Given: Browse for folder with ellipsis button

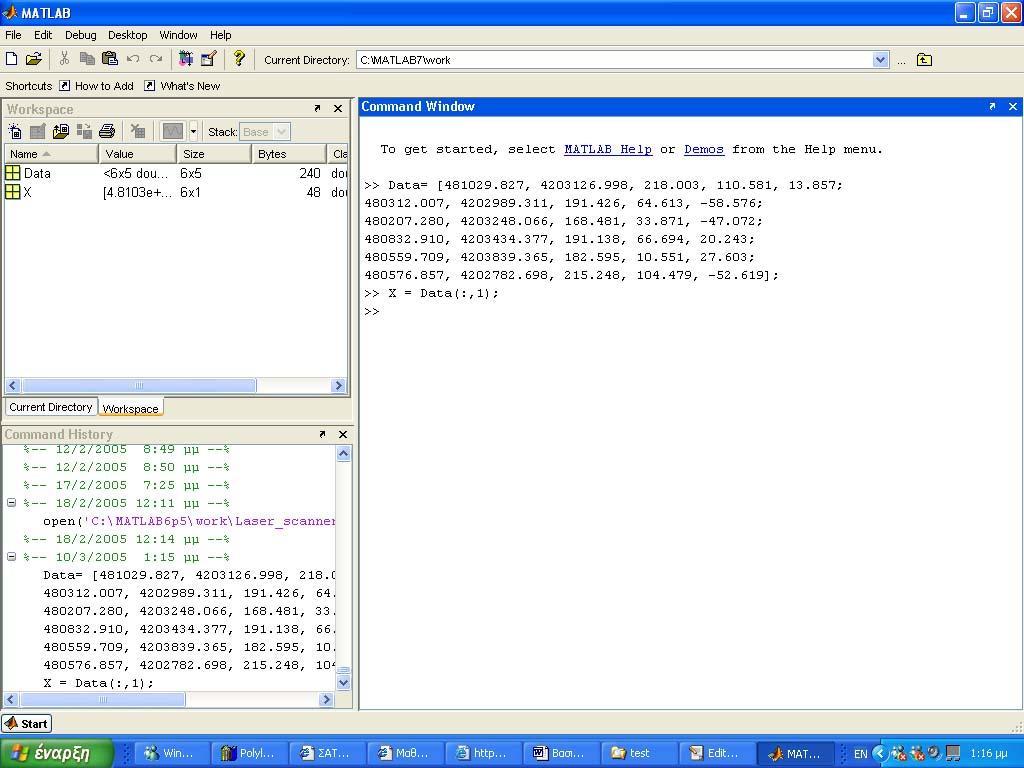Looking at the screenshot, I should click(901, 61).
